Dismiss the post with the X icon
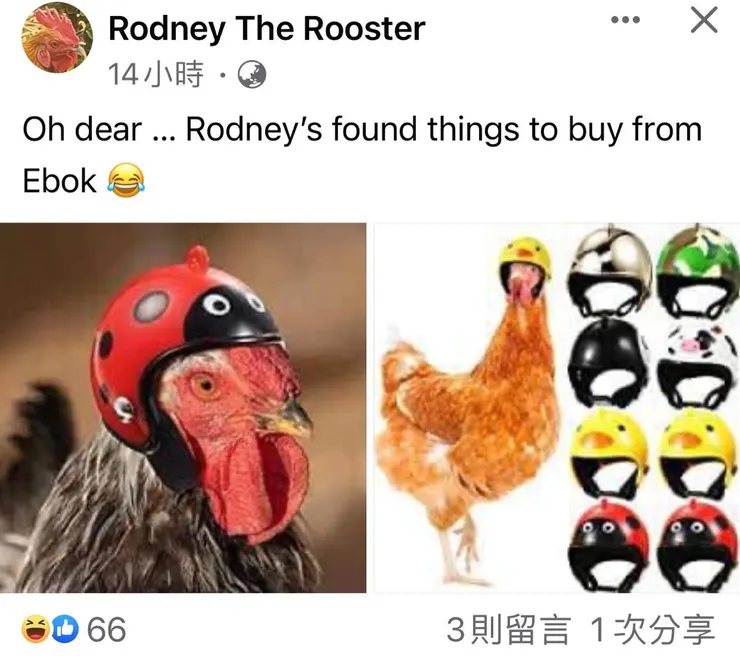This screenshot has width=740, height=661. pos(704,20)
